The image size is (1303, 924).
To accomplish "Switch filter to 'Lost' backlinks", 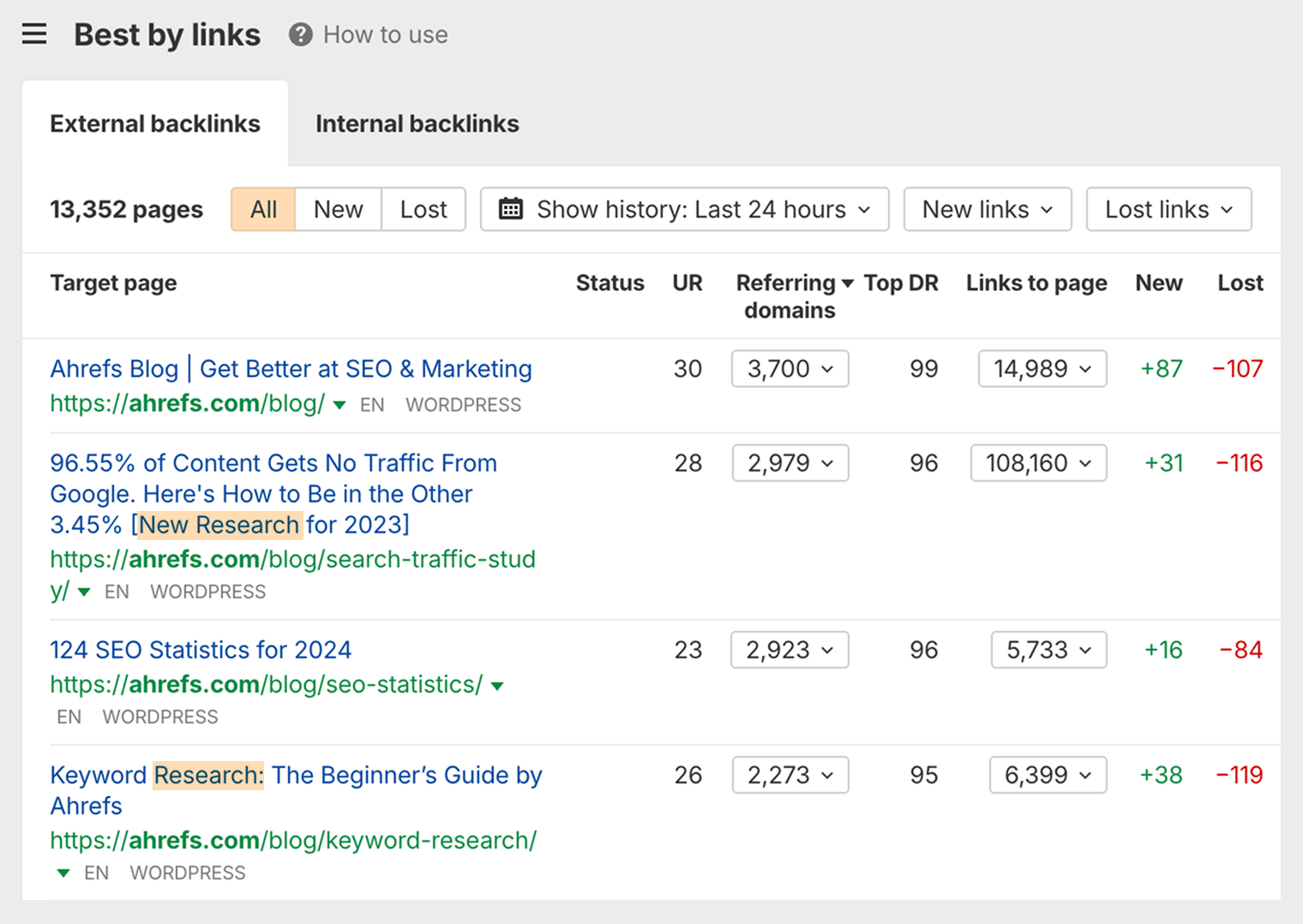I will tap(423, 208).
